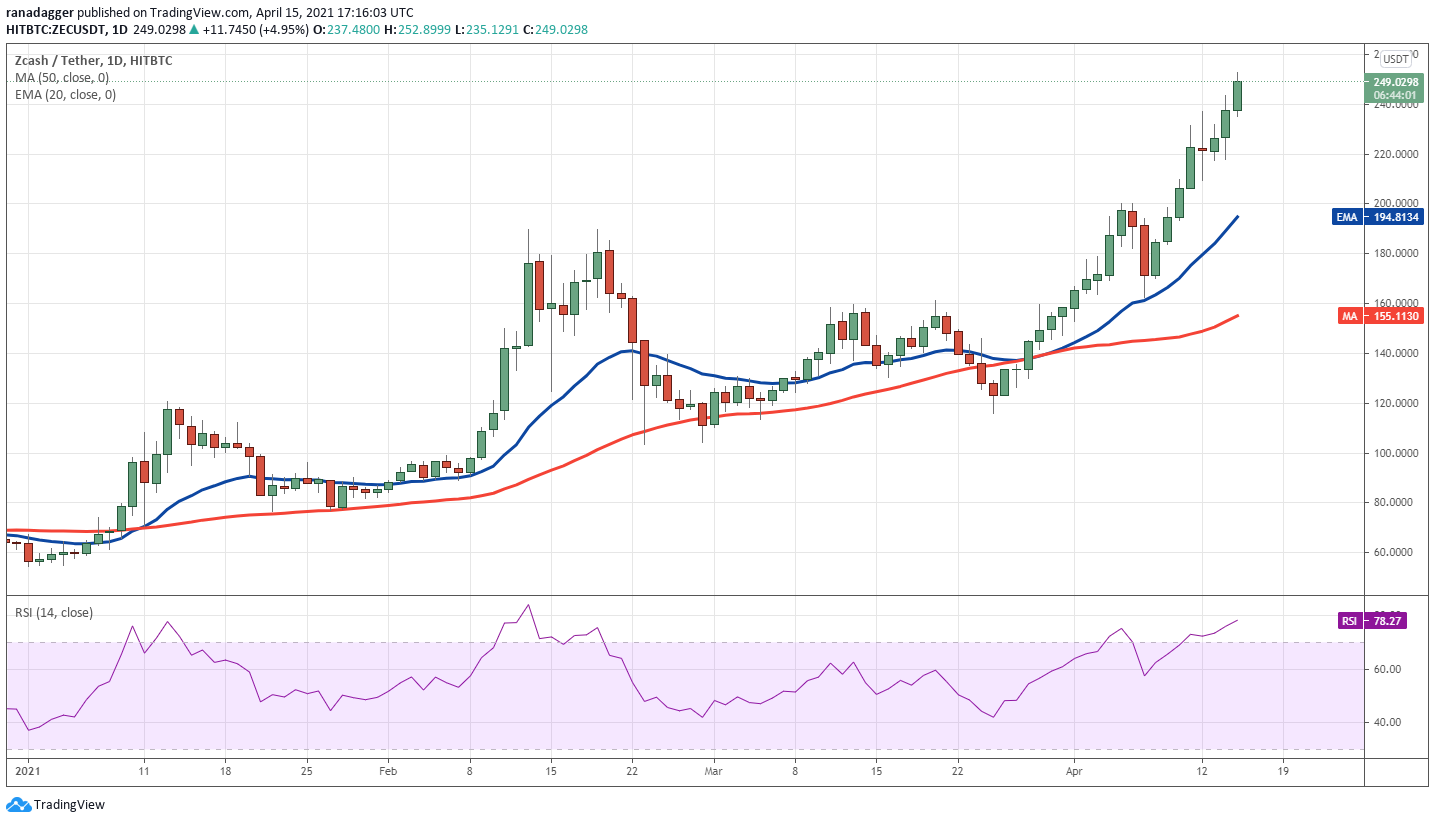
Task: Click the TradingView cloud logo icon
Action: [18, 804]
